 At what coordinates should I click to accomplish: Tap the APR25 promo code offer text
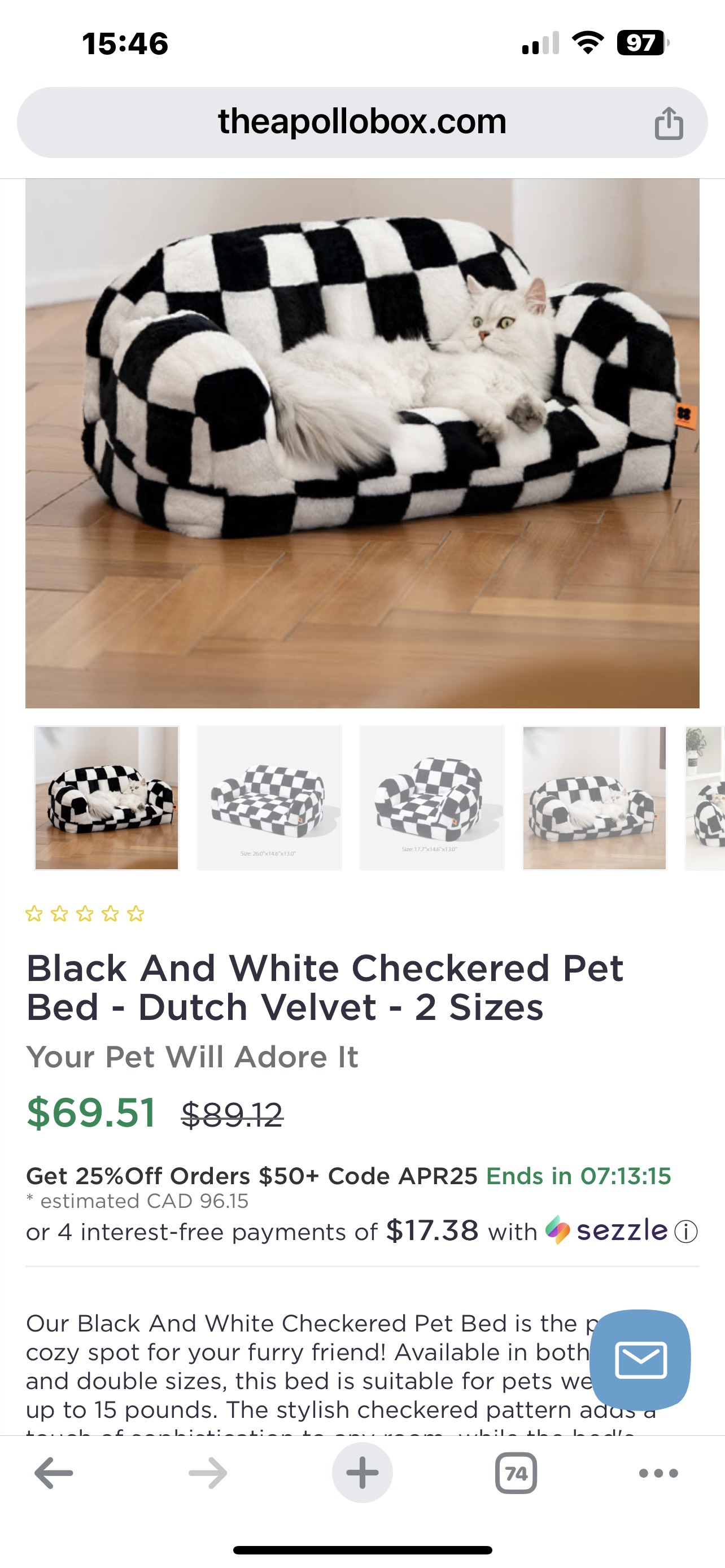pyautogui.click(x=251, y=1176)
